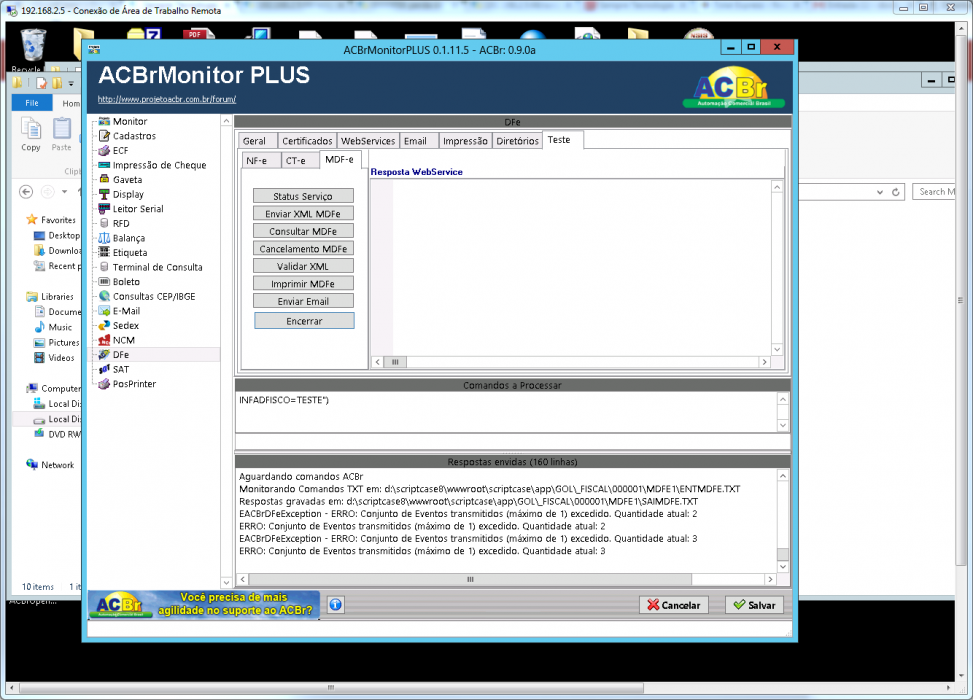Click the SAT icon in sidebar
This screenshot has width=973, height=700.
pyautogui.click(x=104, y=369)
